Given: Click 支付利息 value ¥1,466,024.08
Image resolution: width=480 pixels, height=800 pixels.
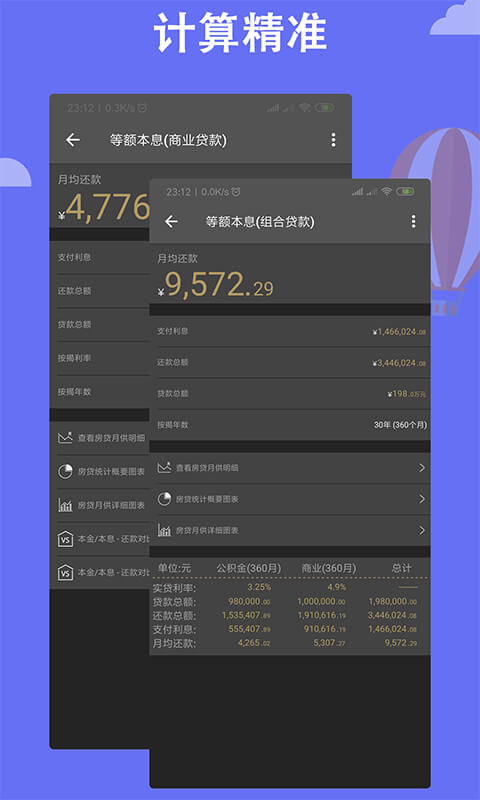Looking at the screenshot, I should [x=399, y=332].
